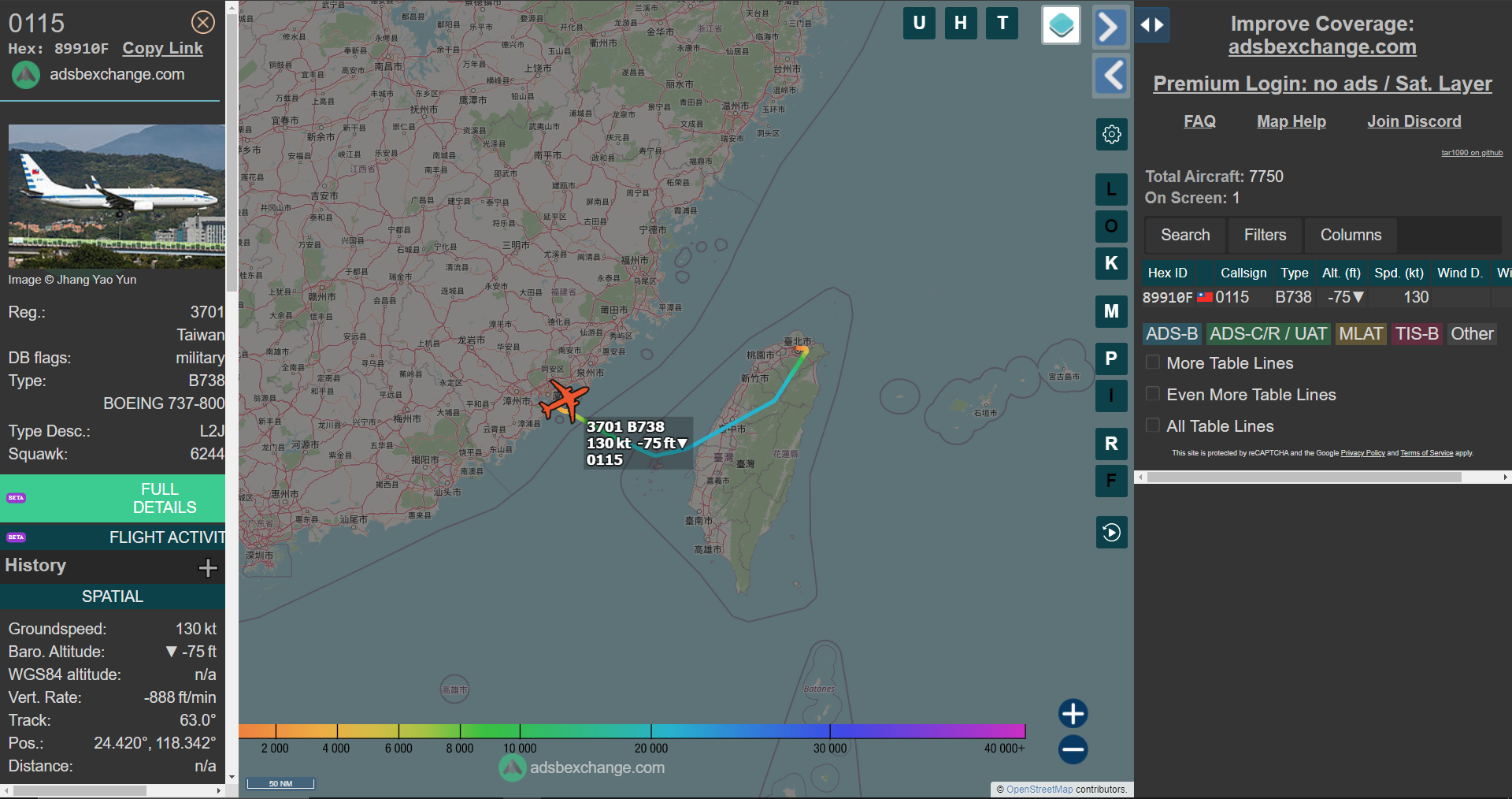This screenshot has width=1512, height=799.
Task: Click the L map button
Action: tap(1111, 189)
